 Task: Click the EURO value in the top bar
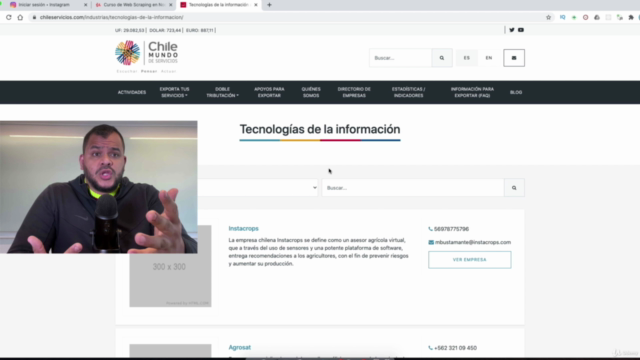(x=200, y=30)
